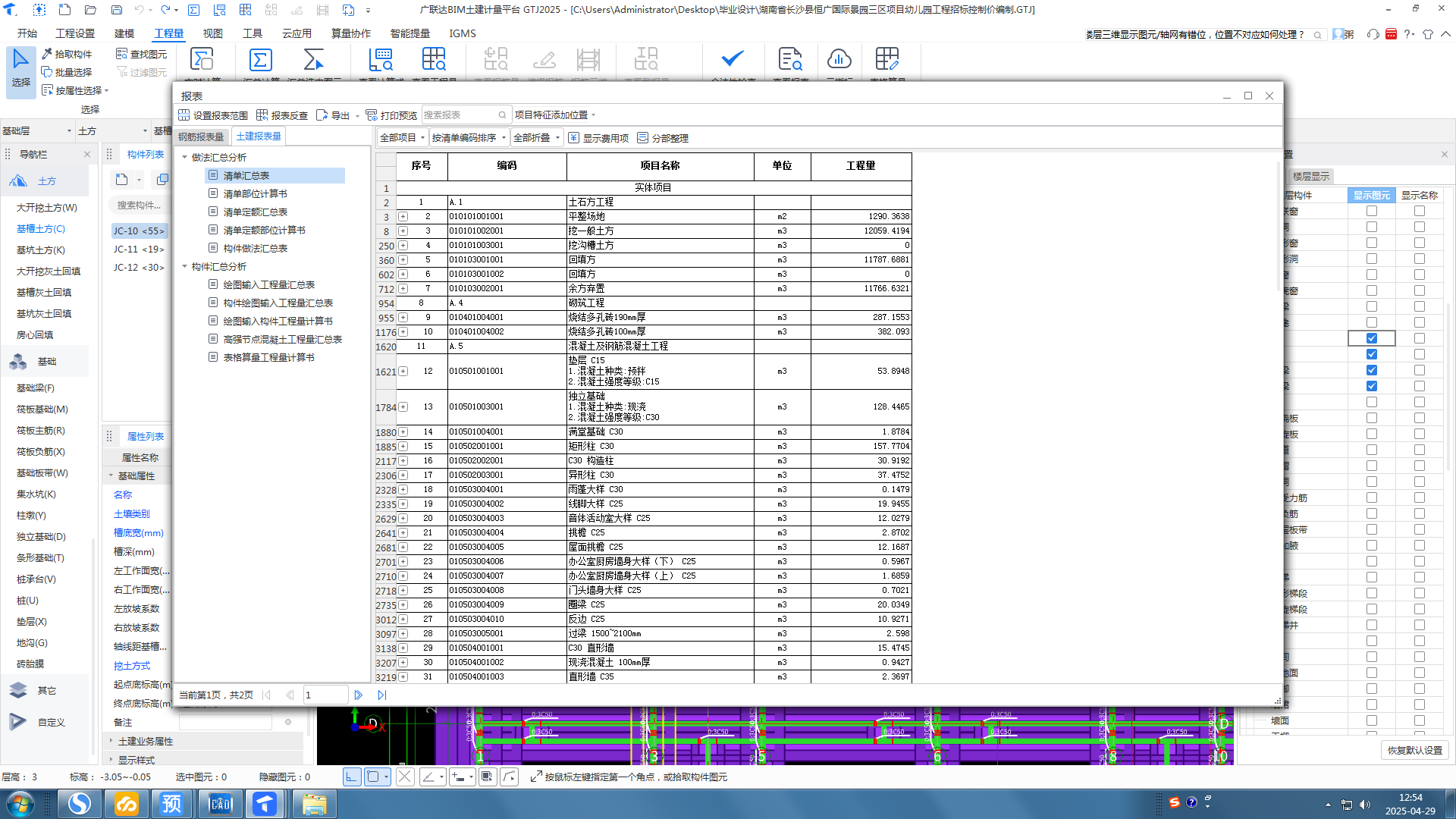1456x819 pixels.
Task: Switch to 土建报表量 tab
Action: [x=259, y=136]
